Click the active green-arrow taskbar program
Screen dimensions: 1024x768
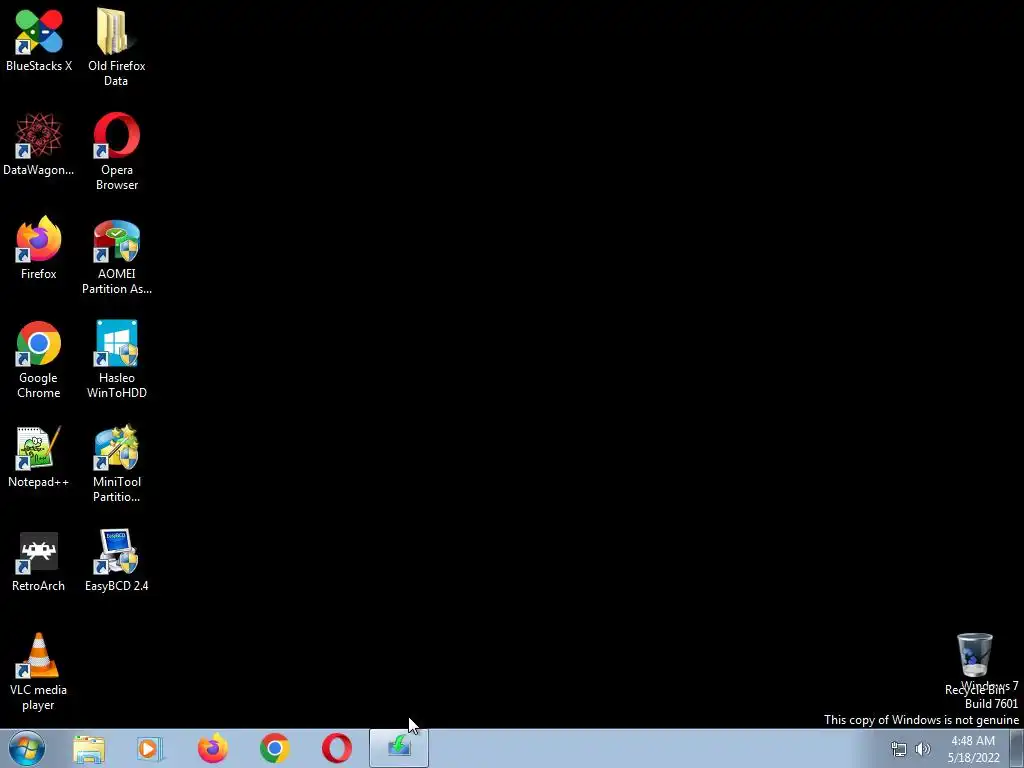coord(399,748)
